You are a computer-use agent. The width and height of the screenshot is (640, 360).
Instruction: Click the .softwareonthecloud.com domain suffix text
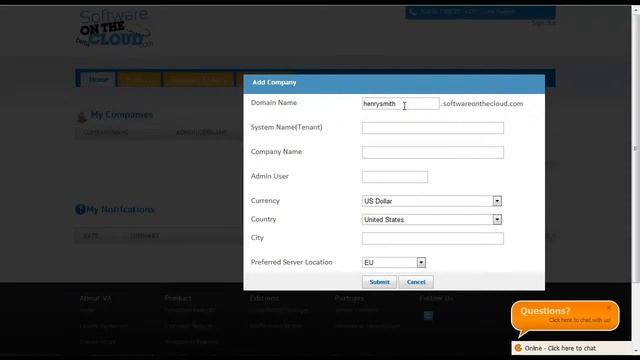pyautogui.click(x=482, y=104)
